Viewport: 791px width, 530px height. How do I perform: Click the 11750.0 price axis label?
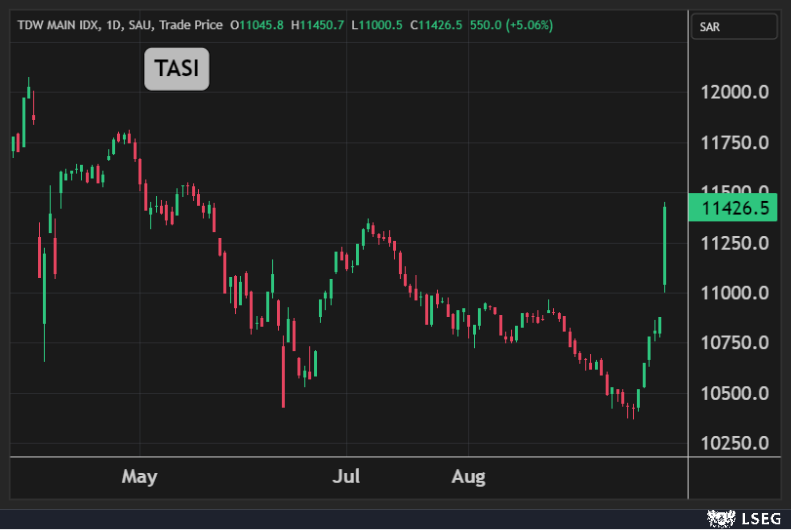[x=735, y=143]
